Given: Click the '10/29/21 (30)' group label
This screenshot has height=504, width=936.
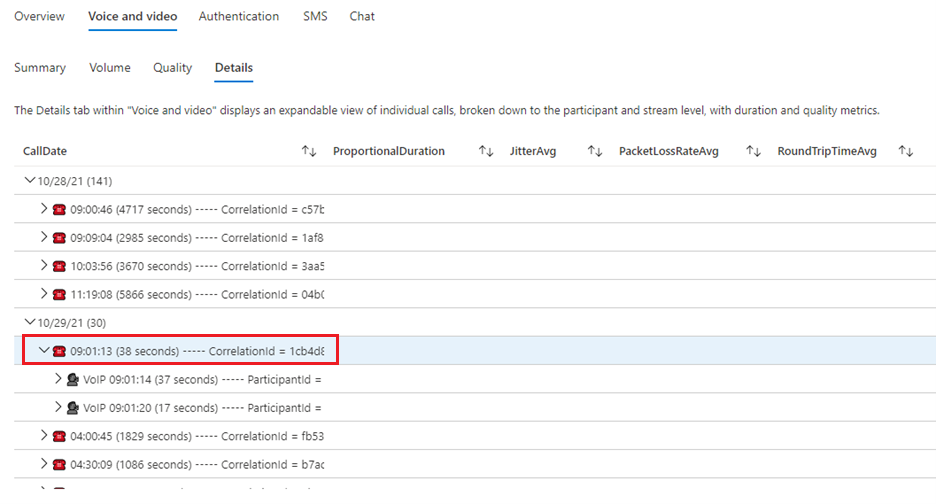Looking at the screenshot, I should pos(72,323).
